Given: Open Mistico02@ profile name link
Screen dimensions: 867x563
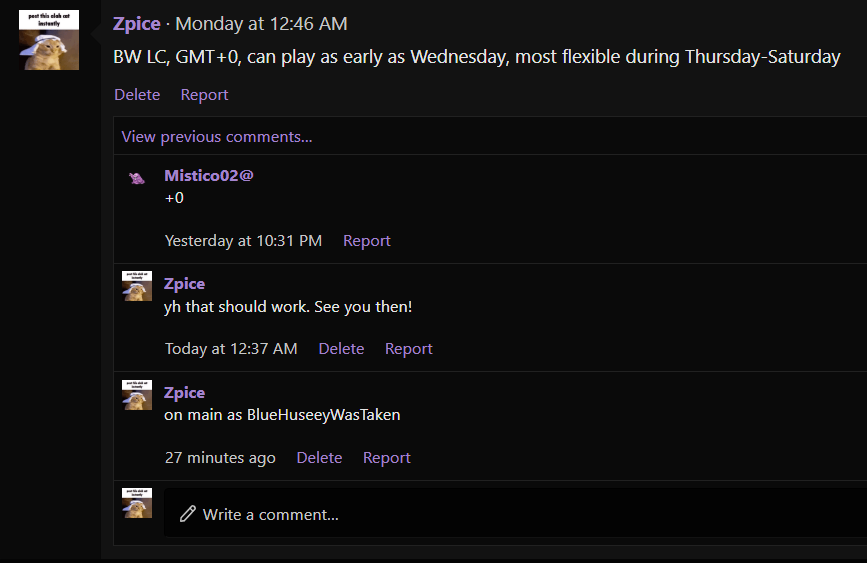Looking at the screenshot, I should pyautogui.click(x=209, y=175).
